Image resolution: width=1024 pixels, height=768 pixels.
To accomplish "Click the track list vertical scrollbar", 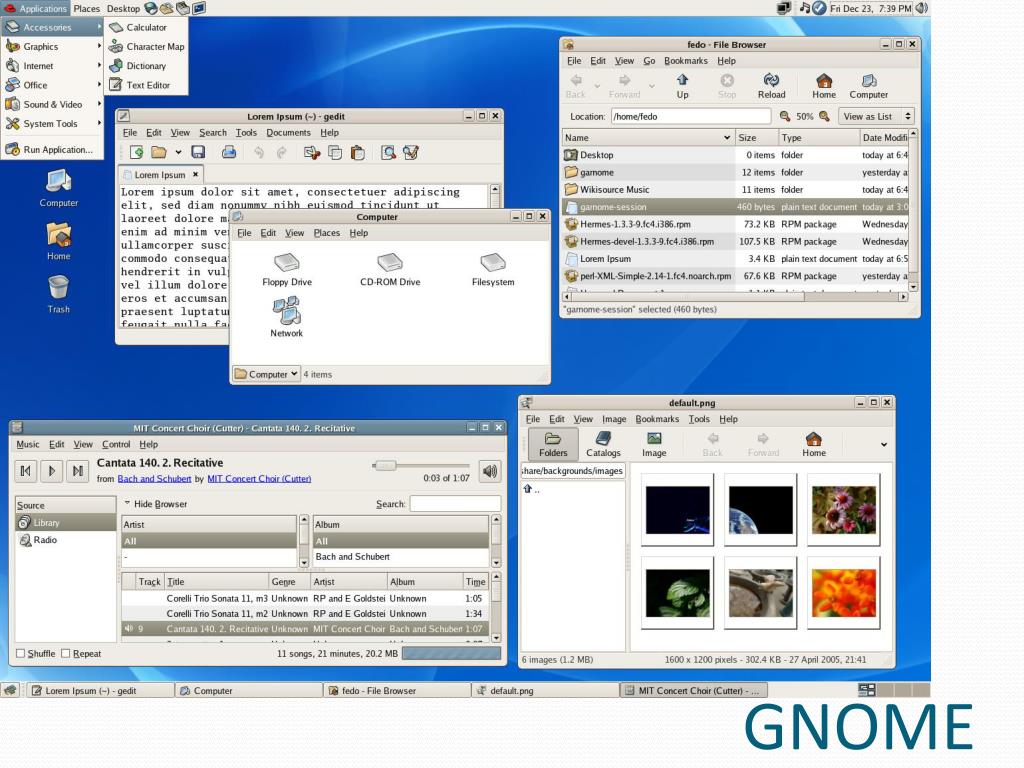I will [x=496, y=607].
